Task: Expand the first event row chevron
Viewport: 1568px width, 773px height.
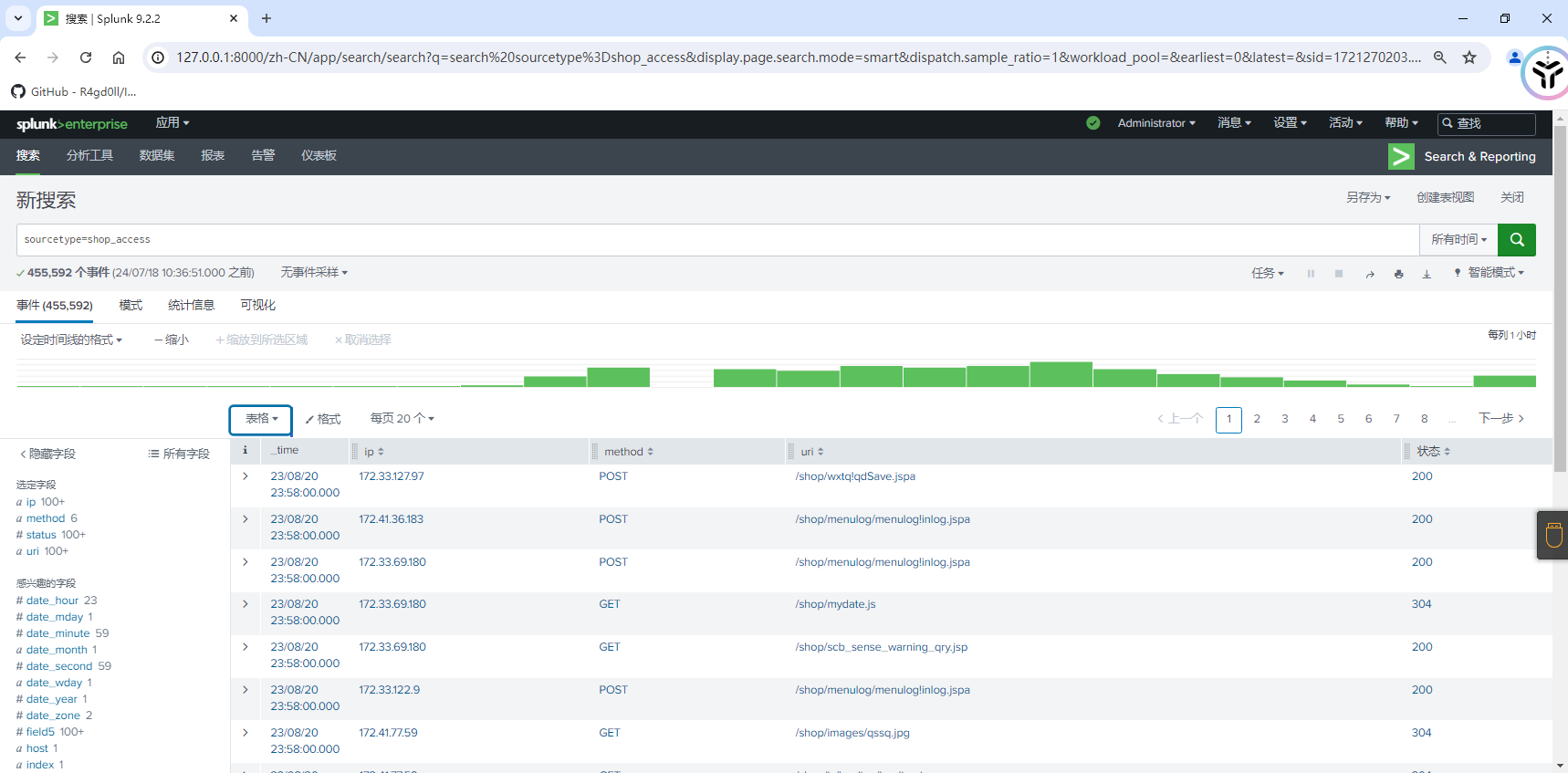Action: pyautogui.click(x=246, y=476)
